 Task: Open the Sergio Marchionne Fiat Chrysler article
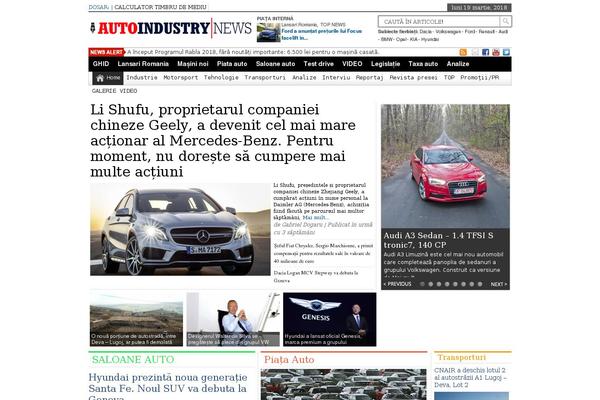tap(323, 253)
